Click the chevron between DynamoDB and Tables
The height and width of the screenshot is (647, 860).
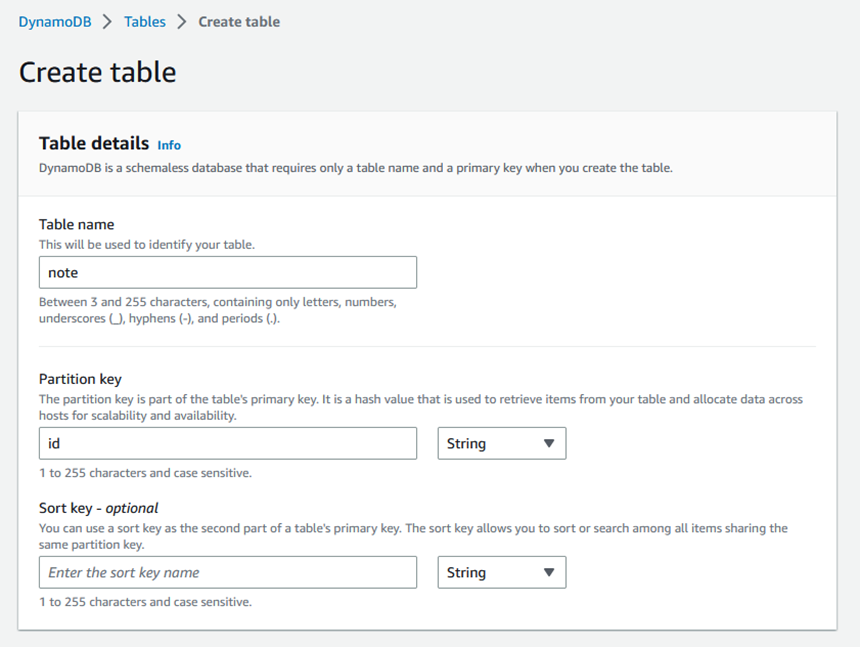pyautogui.click(x=108, y=22)
